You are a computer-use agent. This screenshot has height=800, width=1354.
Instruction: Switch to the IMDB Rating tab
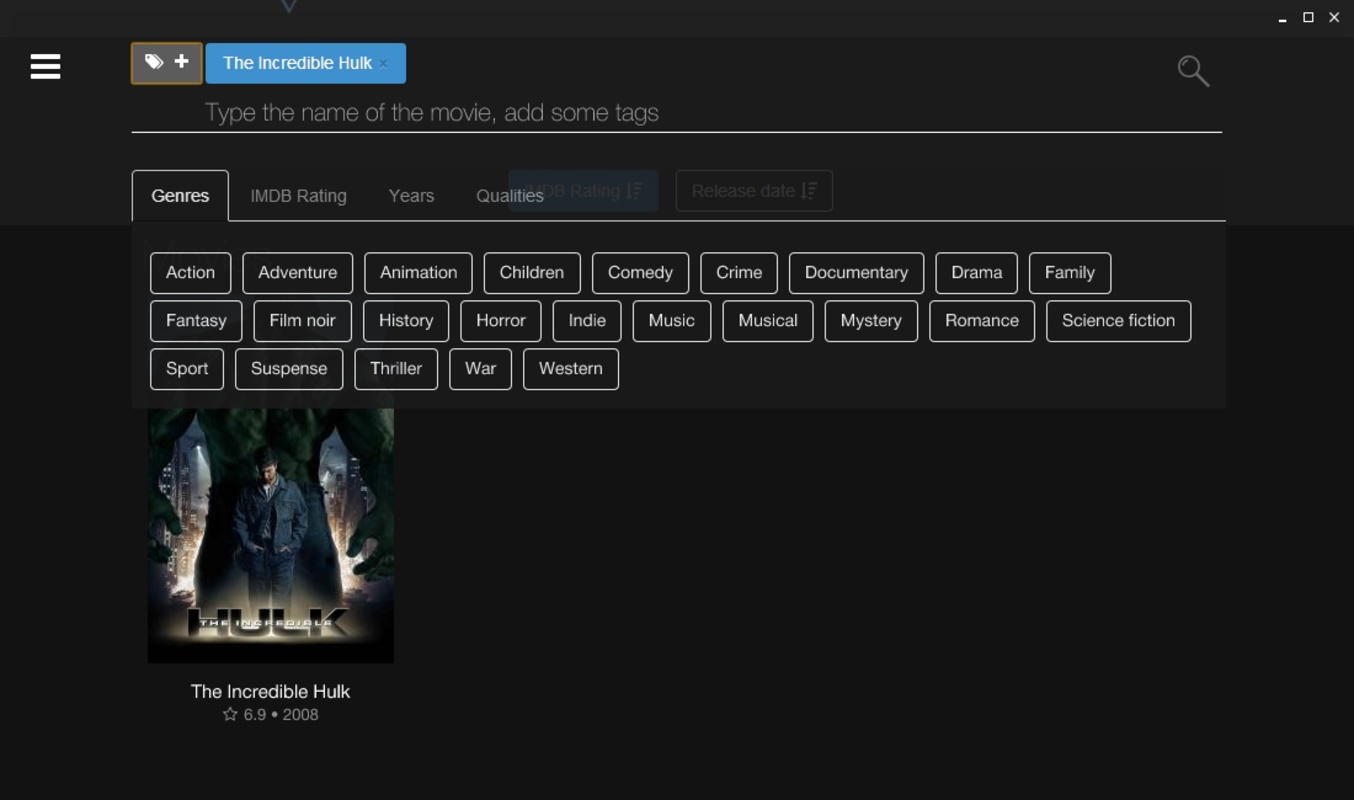[298, 196]
